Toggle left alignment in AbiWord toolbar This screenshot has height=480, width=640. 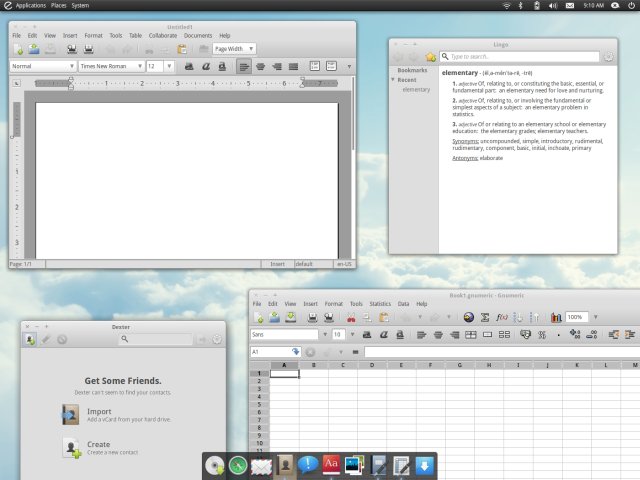point(245,66)
